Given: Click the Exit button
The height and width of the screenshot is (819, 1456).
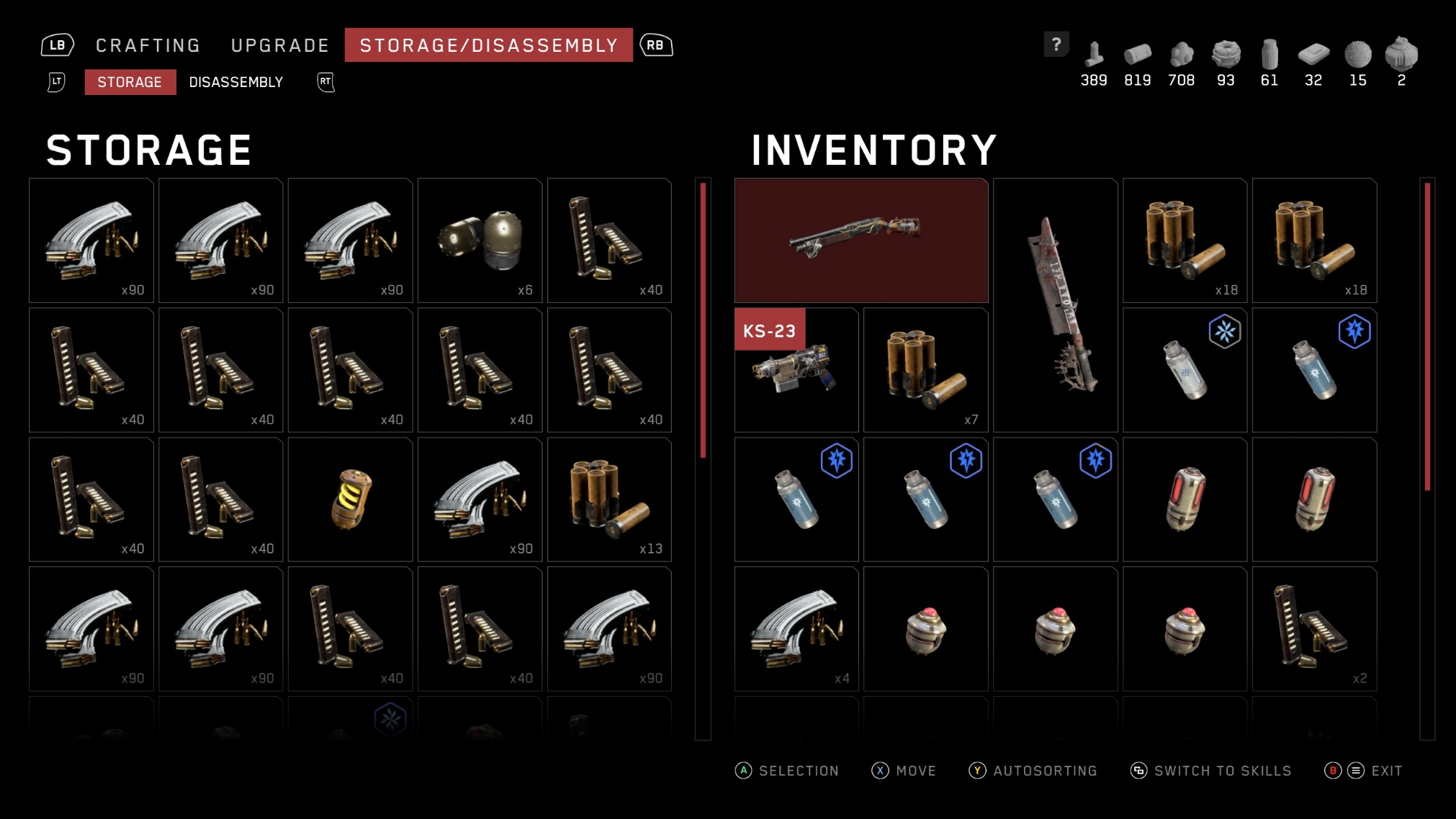Looking at the screenshot, I should 1364,771.
